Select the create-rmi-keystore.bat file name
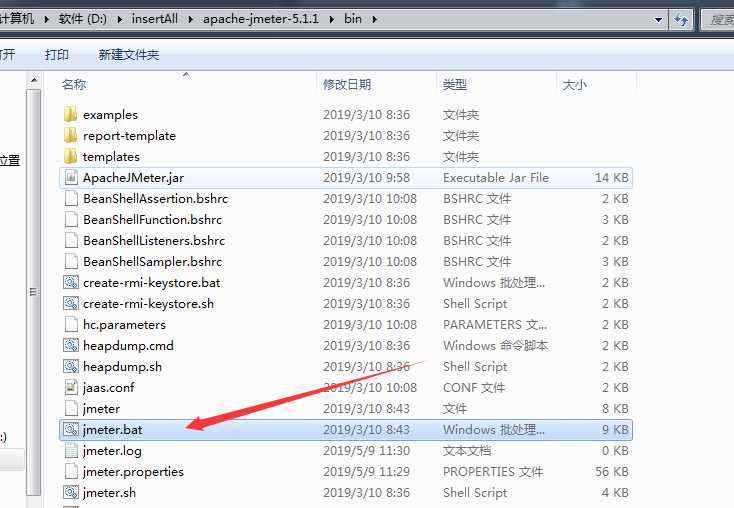 click(152, 283)
